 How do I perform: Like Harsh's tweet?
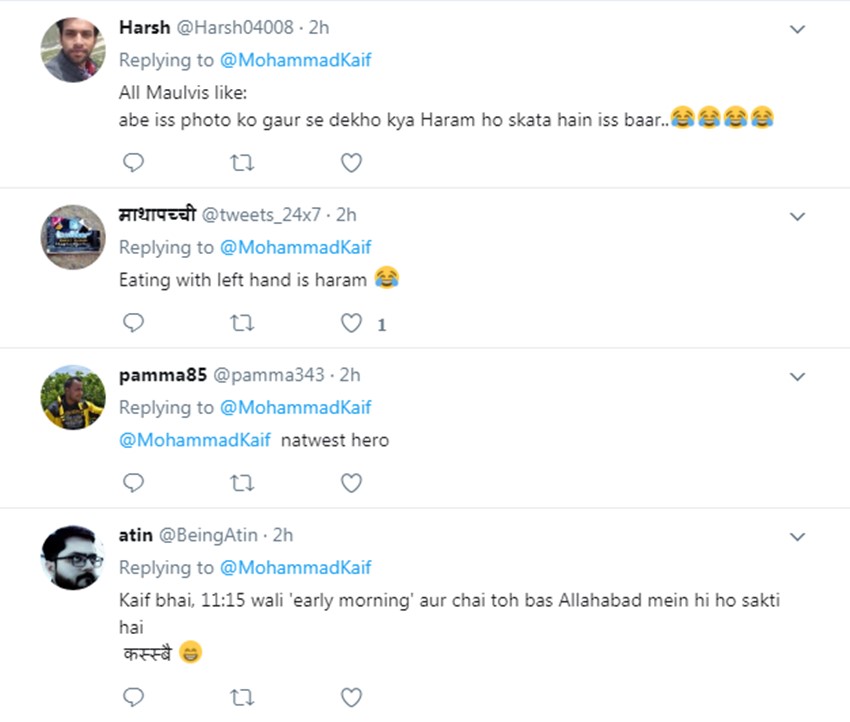coord(351,163)
